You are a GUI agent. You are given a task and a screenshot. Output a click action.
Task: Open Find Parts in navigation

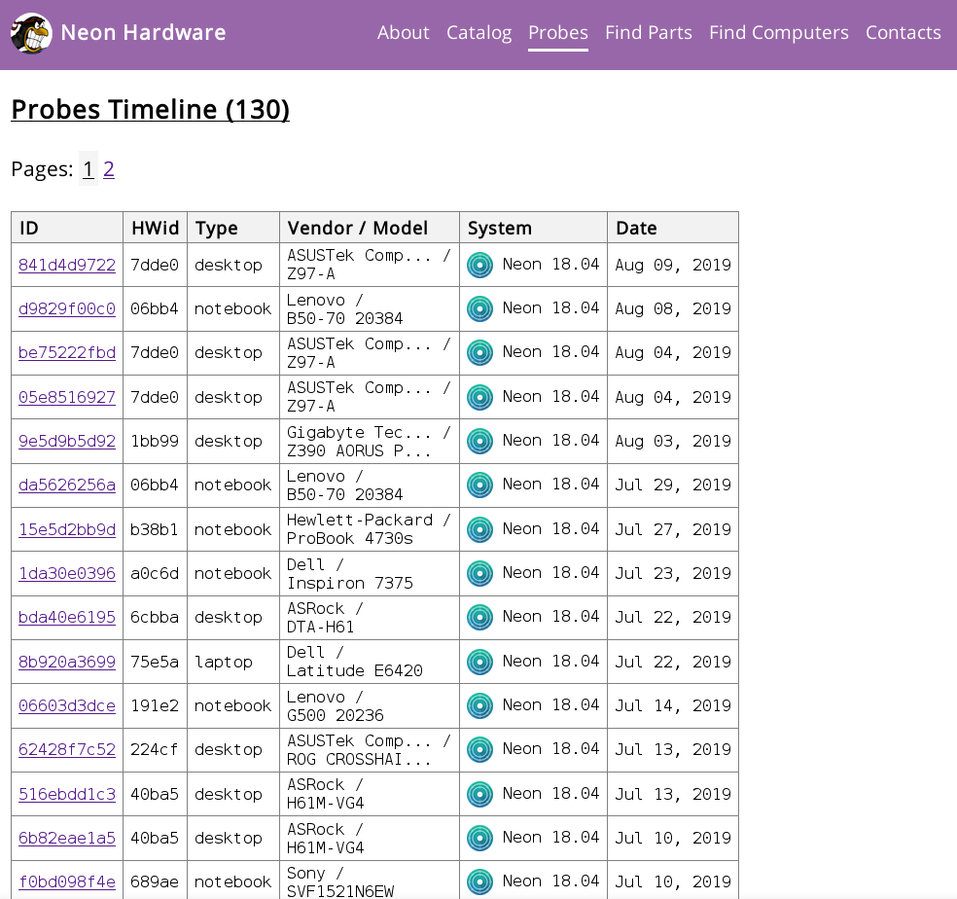(648, 33)
